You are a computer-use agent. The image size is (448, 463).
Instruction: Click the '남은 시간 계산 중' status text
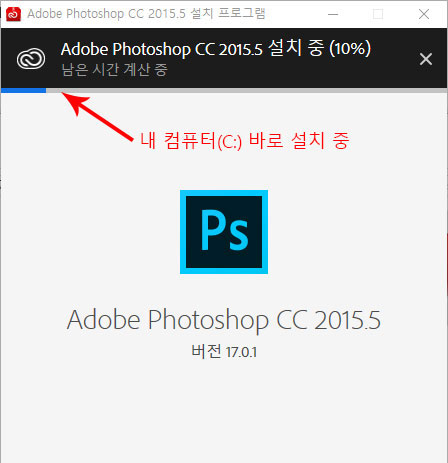click(114, 70)
